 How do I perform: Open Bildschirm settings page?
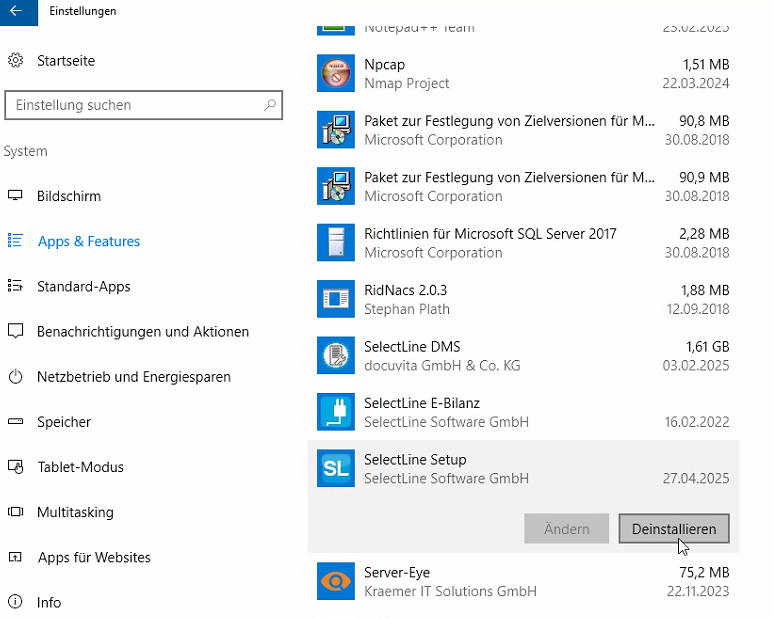(69, 196)
